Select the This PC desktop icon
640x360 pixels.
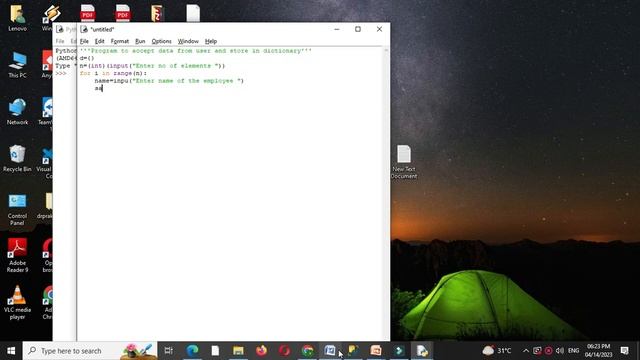click(x=18, y=65)
